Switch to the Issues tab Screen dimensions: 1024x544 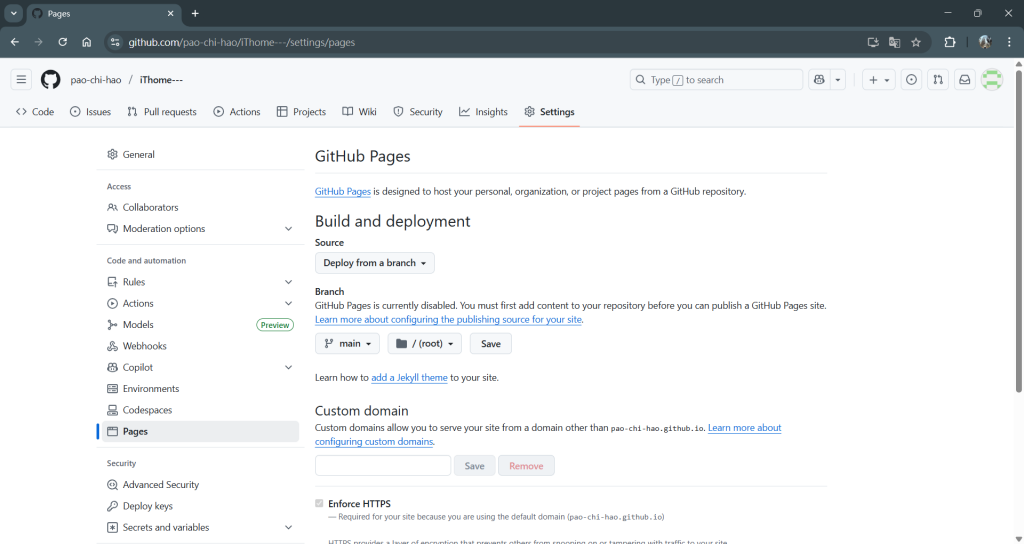91,112
